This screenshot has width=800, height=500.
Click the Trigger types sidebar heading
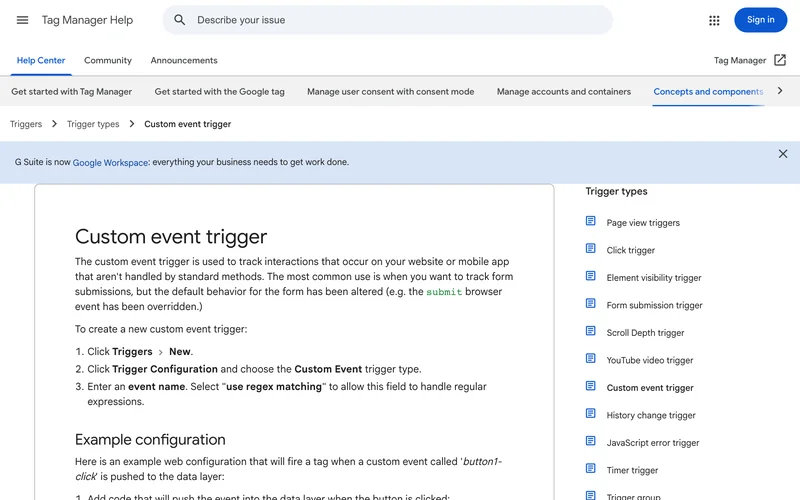coord(616,191)
